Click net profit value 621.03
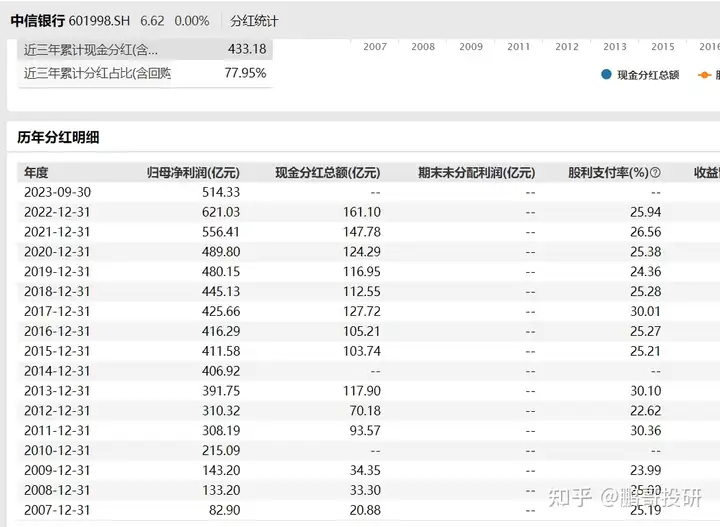 point(221,212)
